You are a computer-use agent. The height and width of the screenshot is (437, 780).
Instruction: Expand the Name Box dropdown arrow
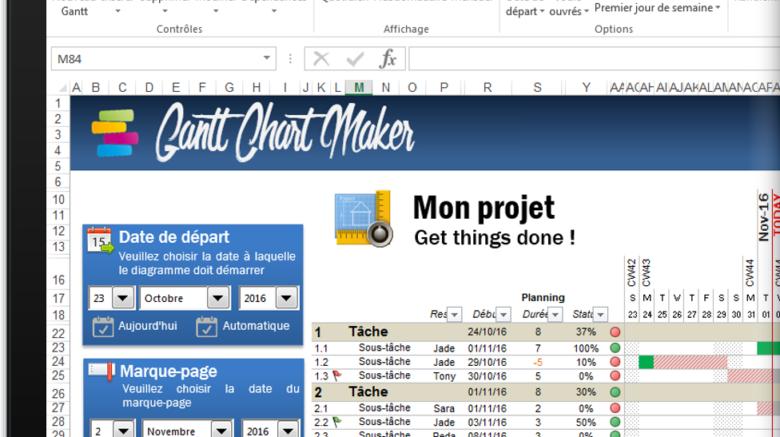(x=266, y=59)
